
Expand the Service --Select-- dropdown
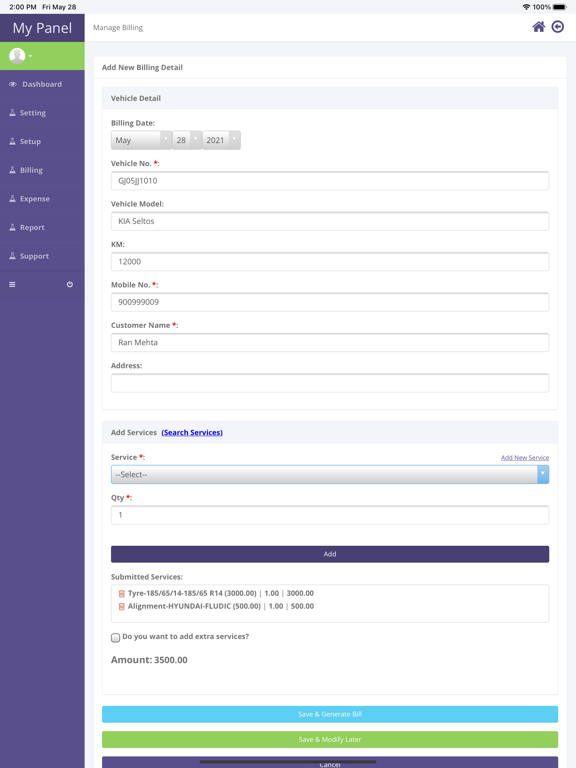click(330, 475)
